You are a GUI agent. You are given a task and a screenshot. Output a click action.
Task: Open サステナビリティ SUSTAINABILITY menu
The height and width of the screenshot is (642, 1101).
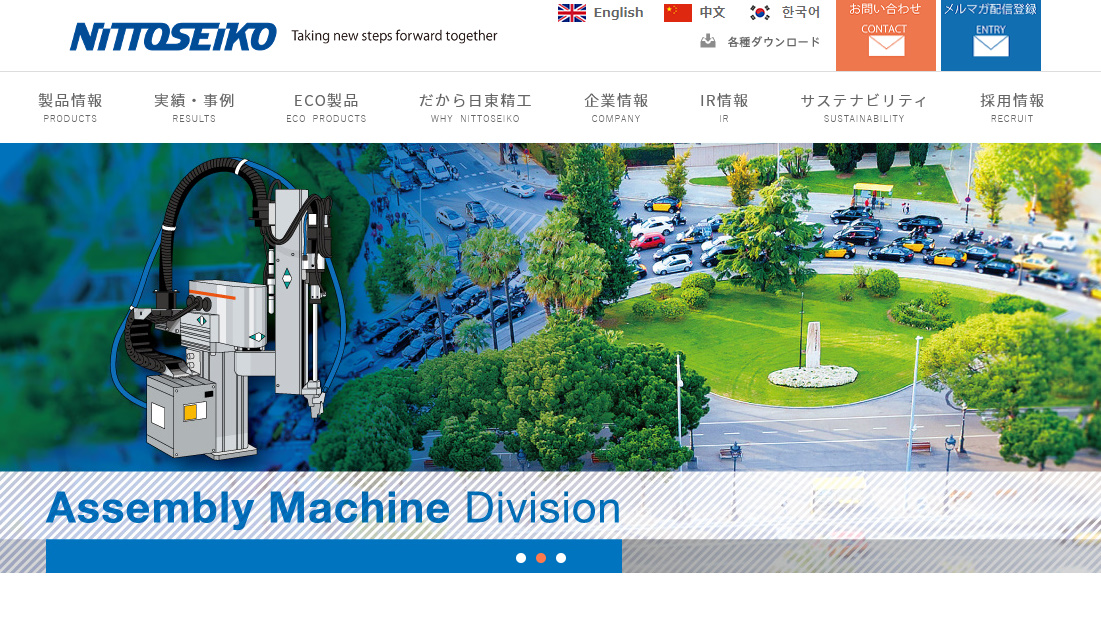coord(864,107)
